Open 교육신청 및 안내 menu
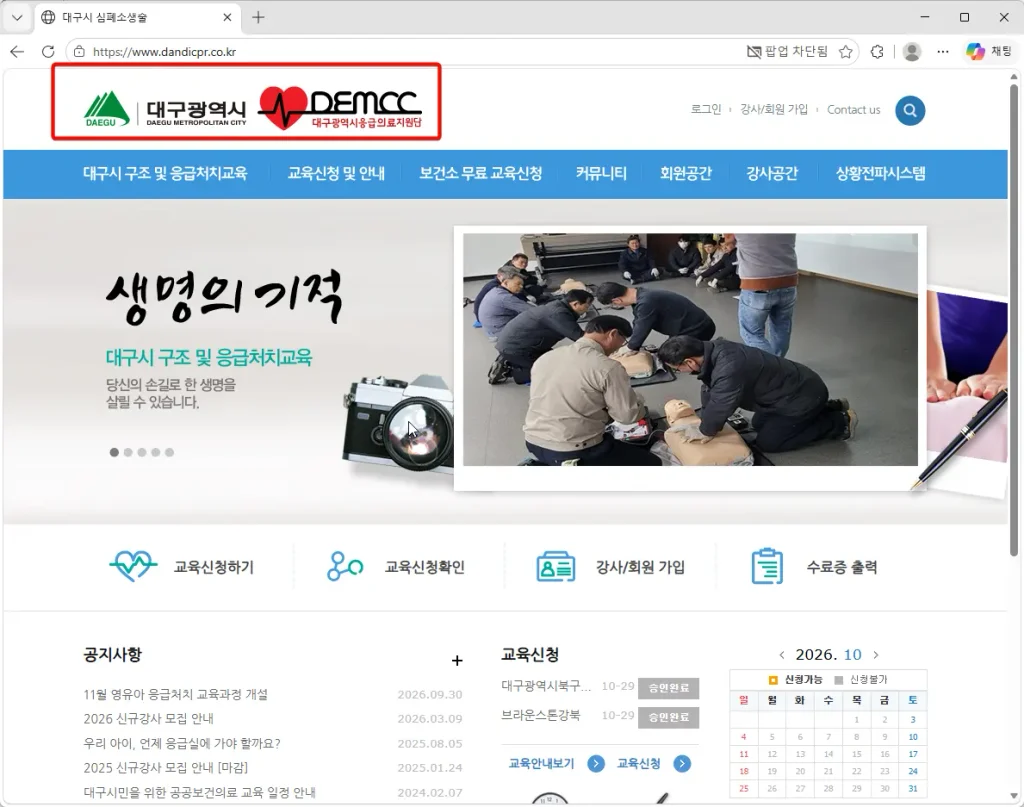 point(336,174)
